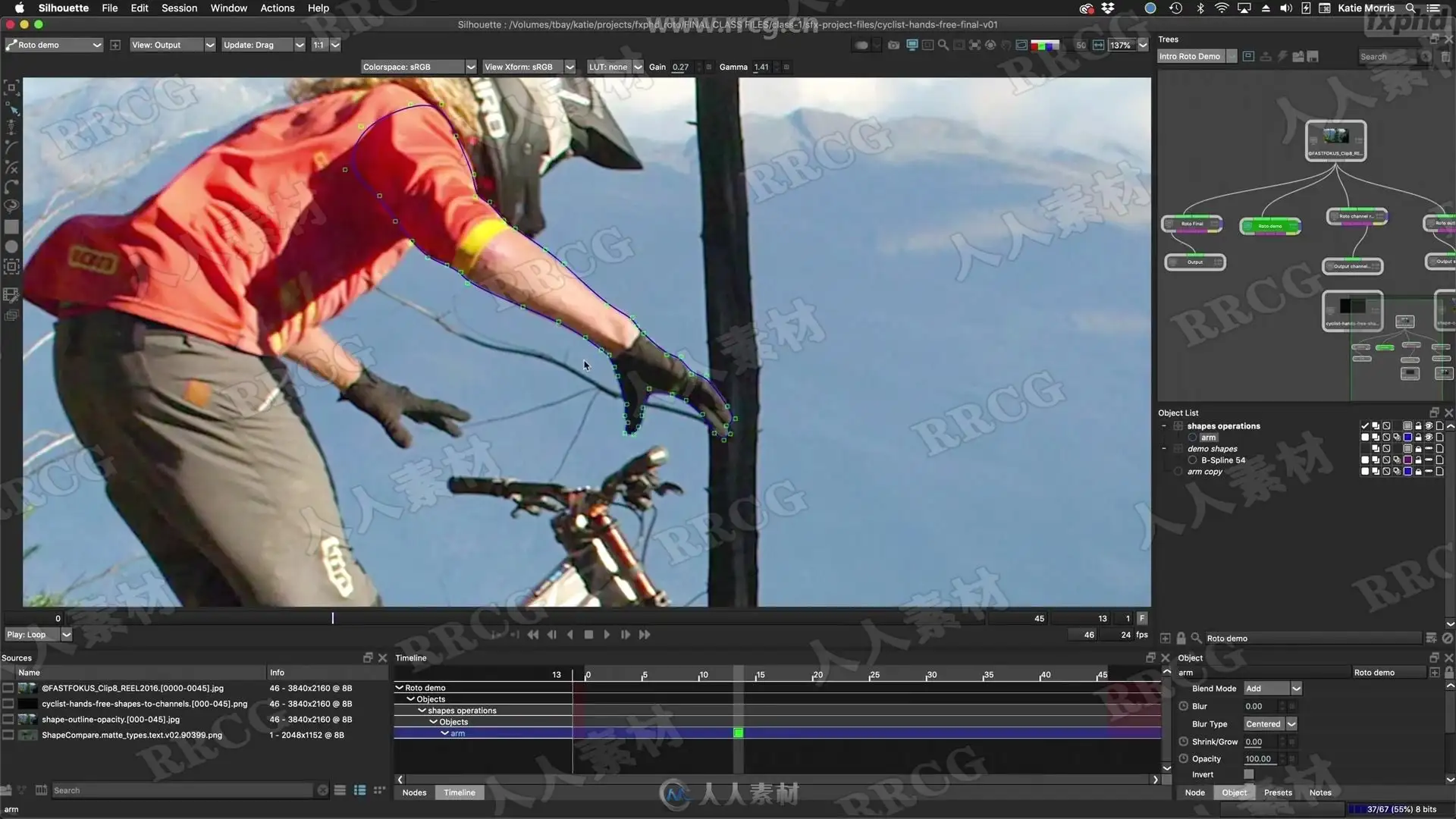Open the Blend Mode Add dropdown

point(1272,689)
